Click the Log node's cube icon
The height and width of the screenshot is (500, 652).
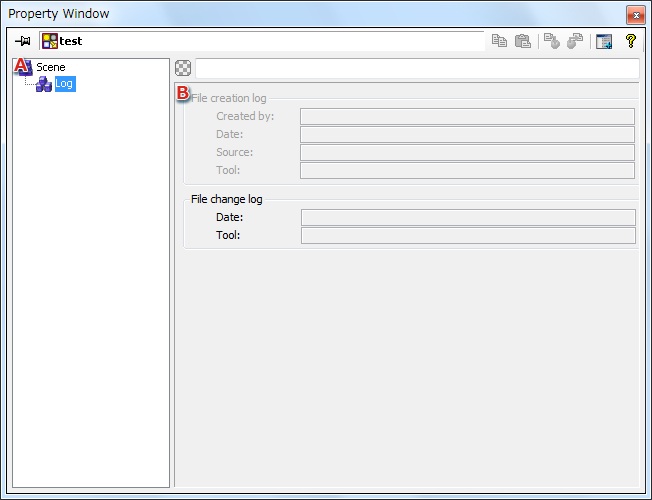(x=43, y=84)
